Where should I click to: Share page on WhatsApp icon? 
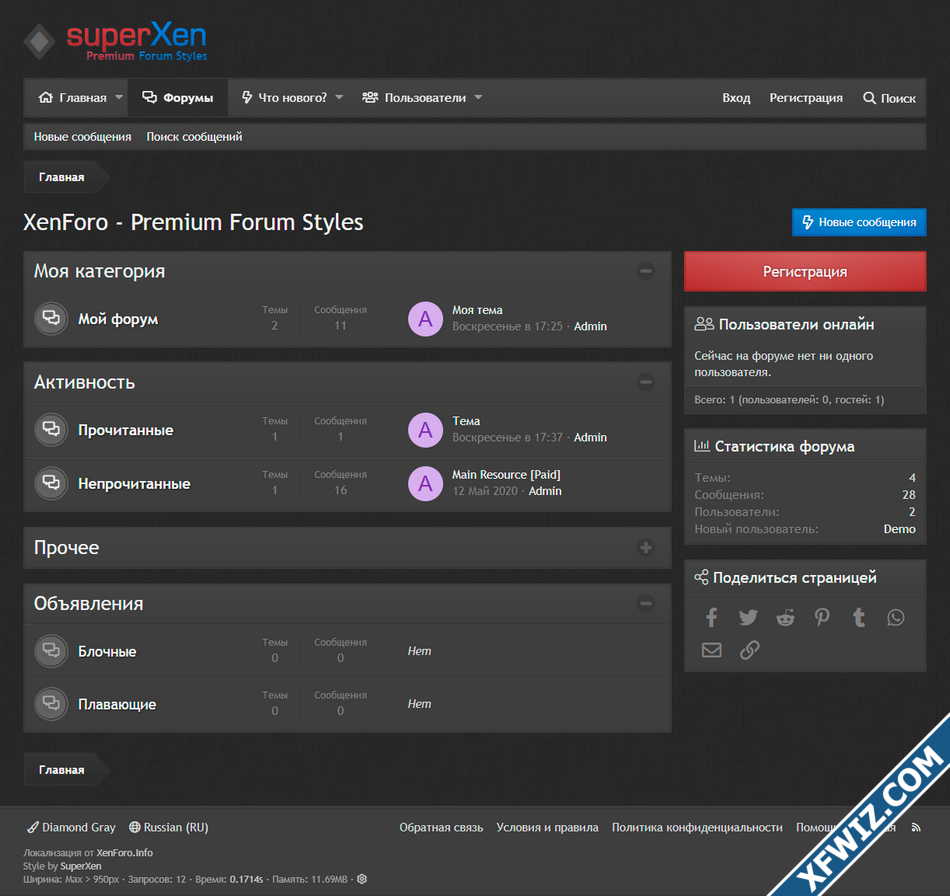(895, 617)
